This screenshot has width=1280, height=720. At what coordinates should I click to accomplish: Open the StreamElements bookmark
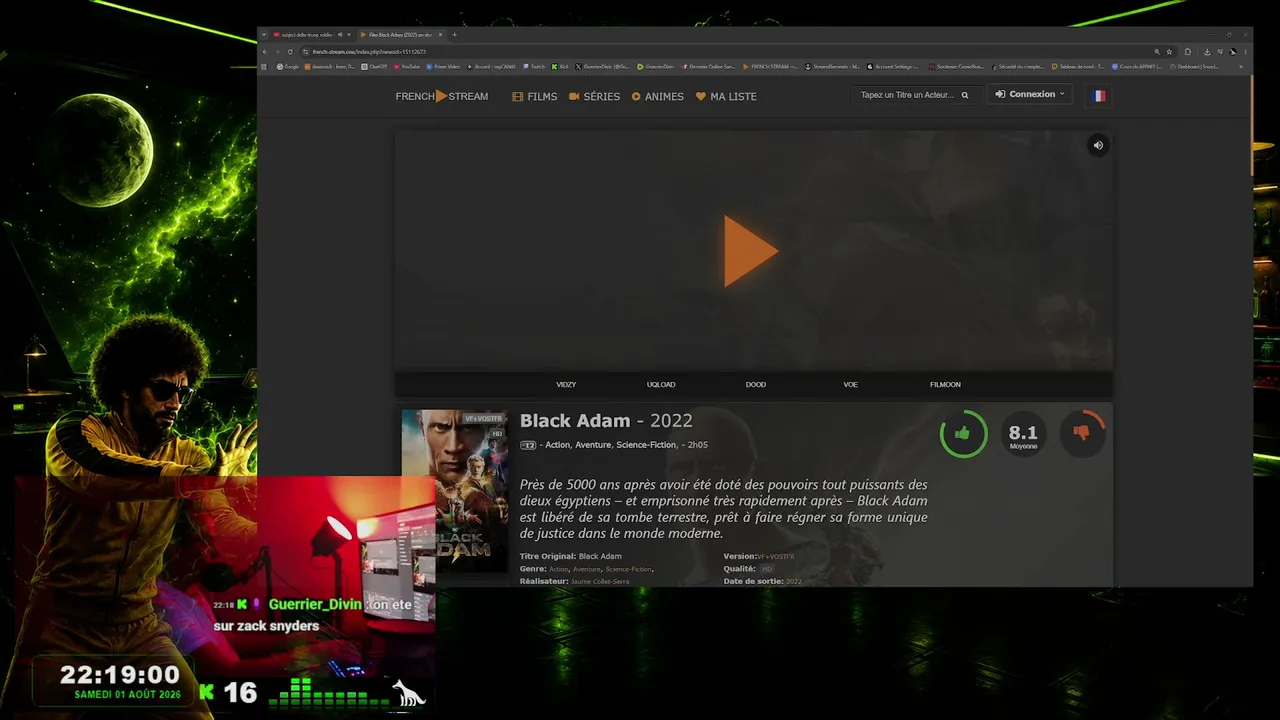(x=832, y=67)
